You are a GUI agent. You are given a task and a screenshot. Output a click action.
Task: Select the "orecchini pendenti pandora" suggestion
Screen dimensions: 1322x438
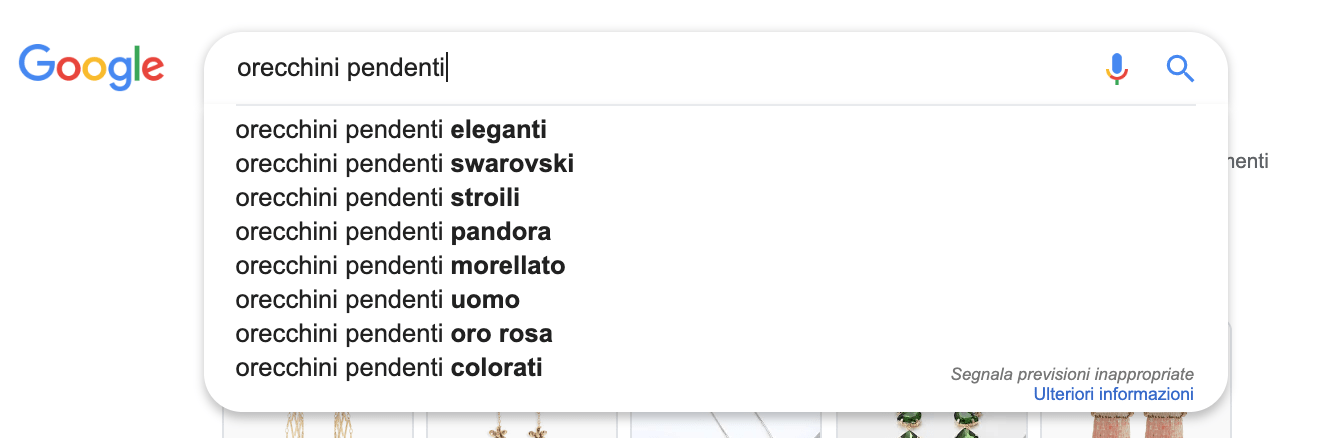click(x=393, y=232)
